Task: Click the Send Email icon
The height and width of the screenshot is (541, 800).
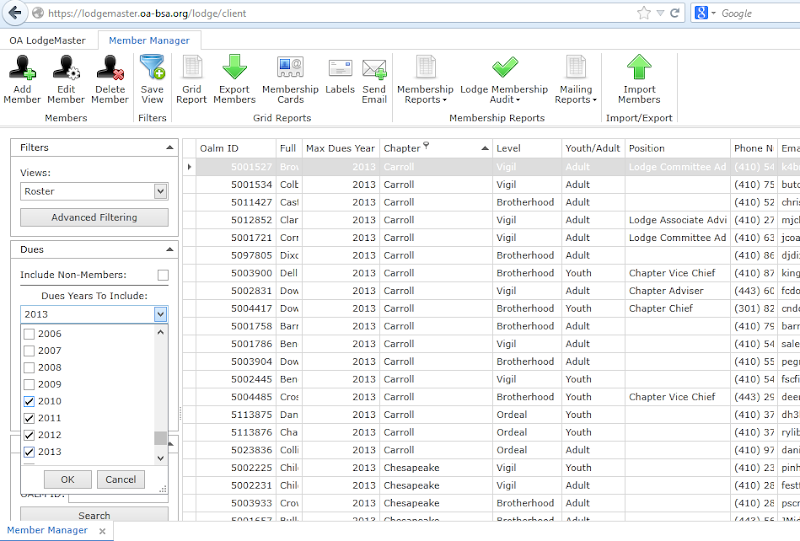Action: (x=374, y=70)
